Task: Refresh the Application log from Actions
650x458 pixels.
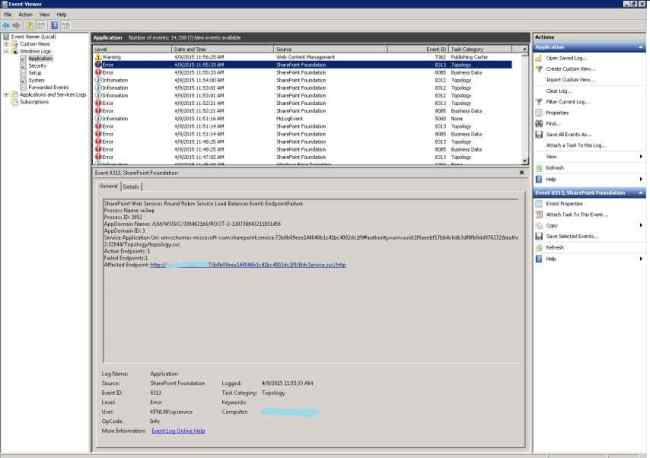Action: coord(555,168)
